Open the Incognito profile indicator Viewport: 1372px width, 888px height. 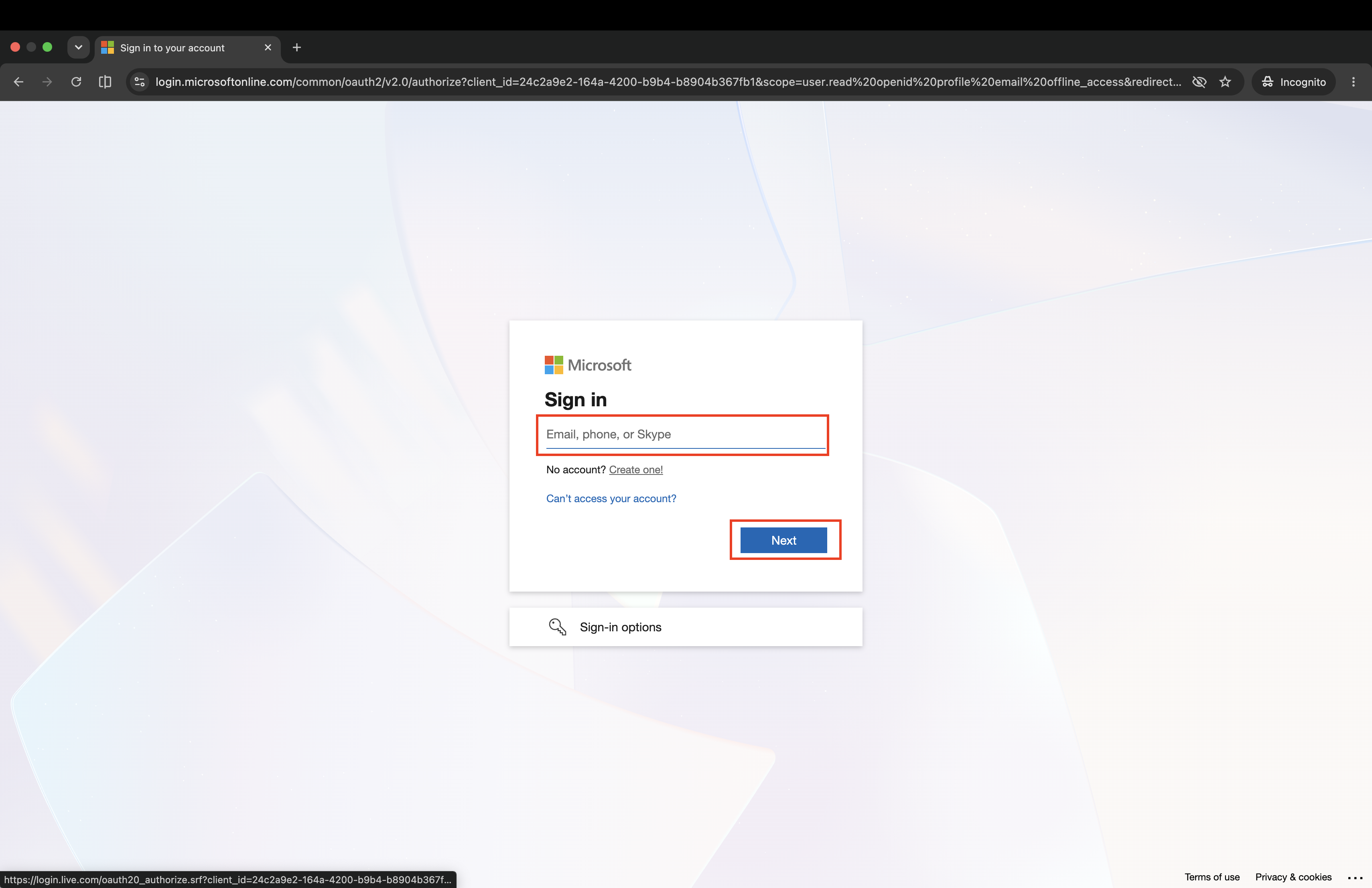pos(1294,82)
